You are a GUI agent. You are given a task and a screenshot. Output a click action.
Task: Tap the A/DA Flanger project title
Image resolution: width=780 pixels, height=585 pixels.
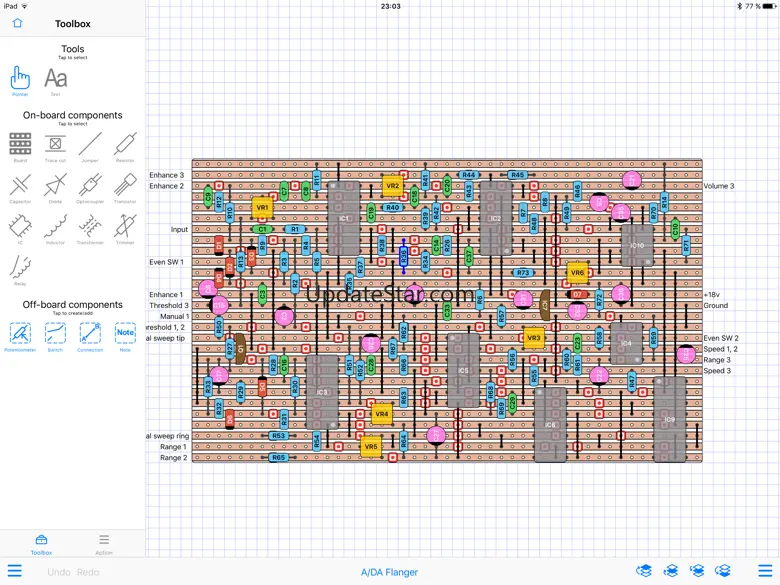coord(390,572)
